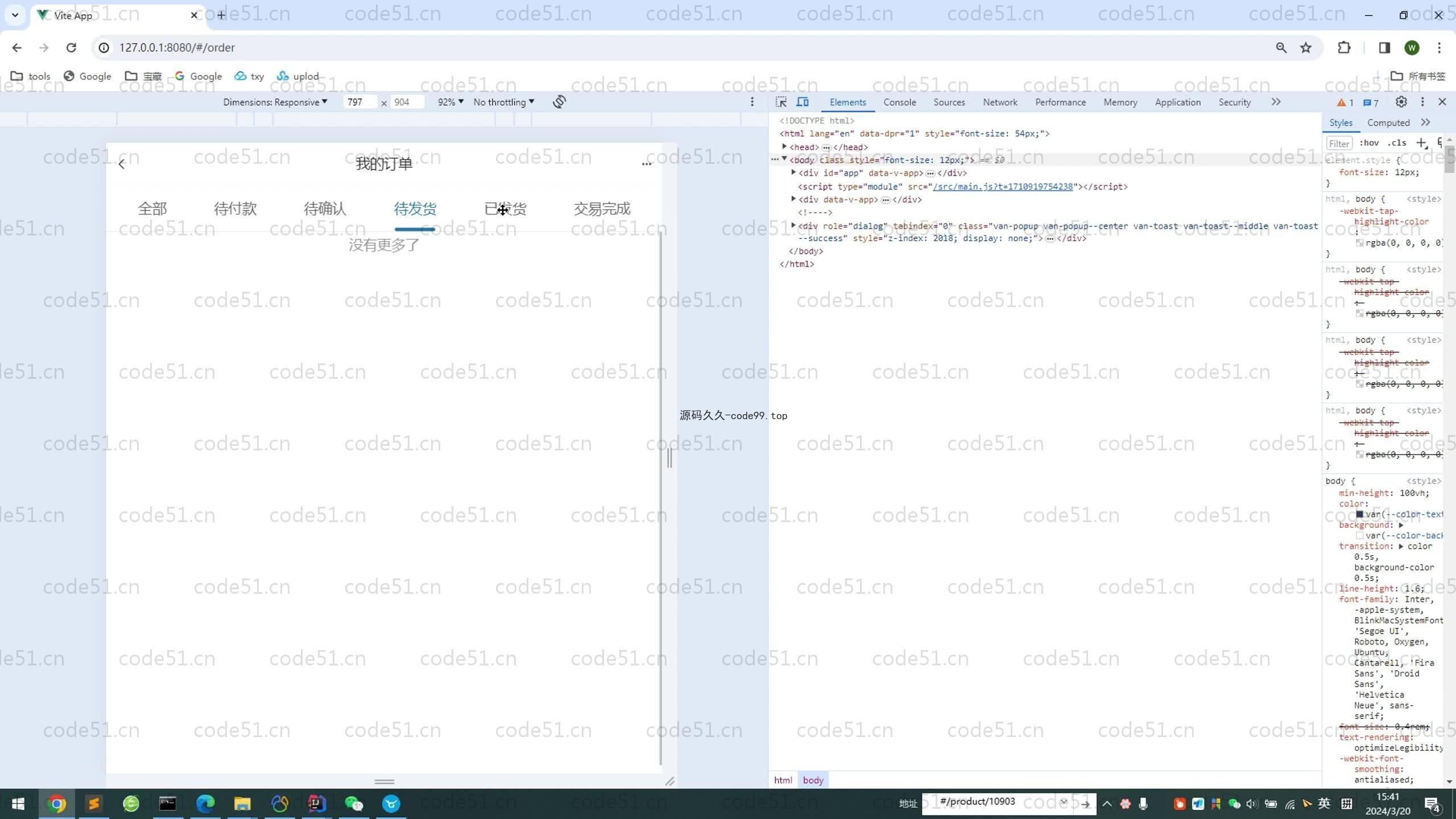
Task: Reload the page with browser refresh button
Action: (x=71, y=48)
